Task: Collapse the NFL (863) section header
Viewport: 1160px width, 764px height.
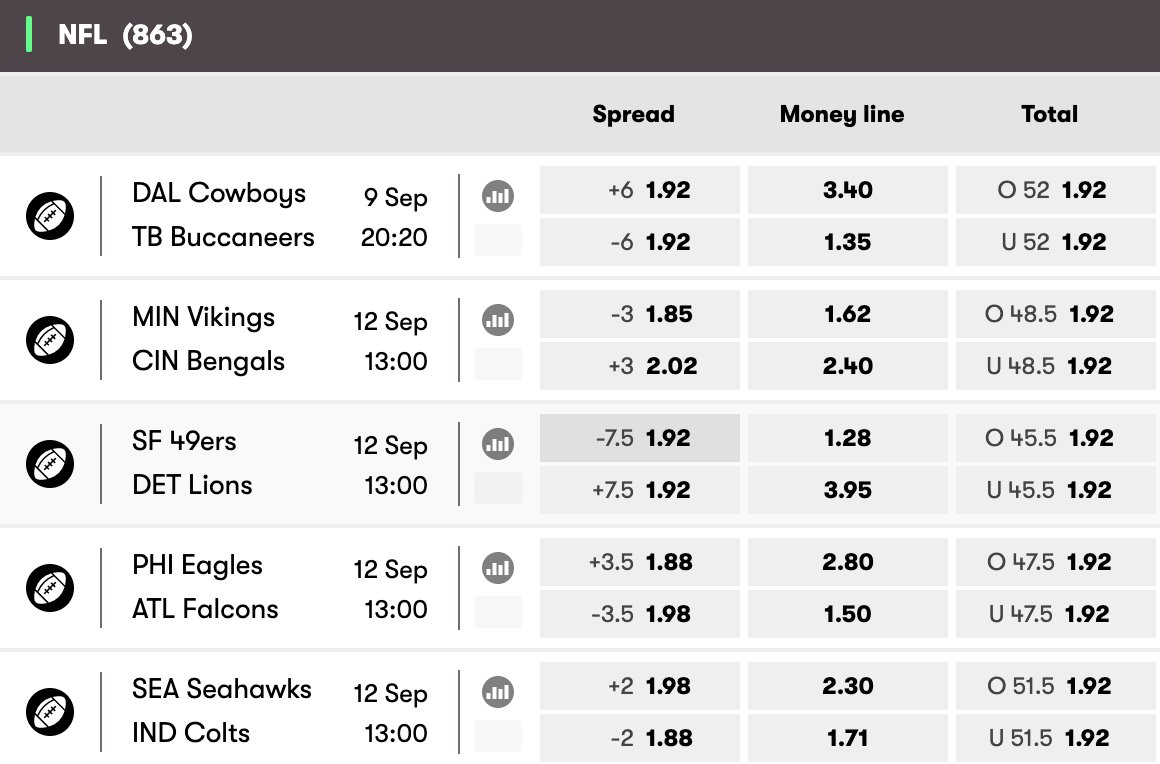Action: pos(580,36)
